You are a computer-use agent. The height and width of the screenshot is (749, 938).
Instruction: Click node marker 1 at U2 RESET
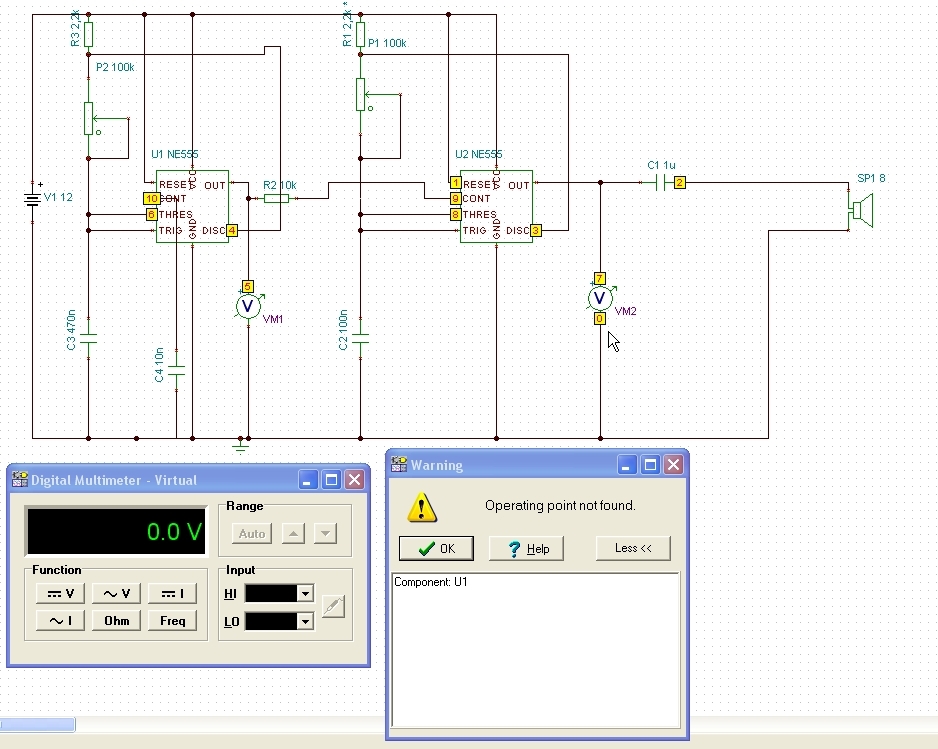456,182
